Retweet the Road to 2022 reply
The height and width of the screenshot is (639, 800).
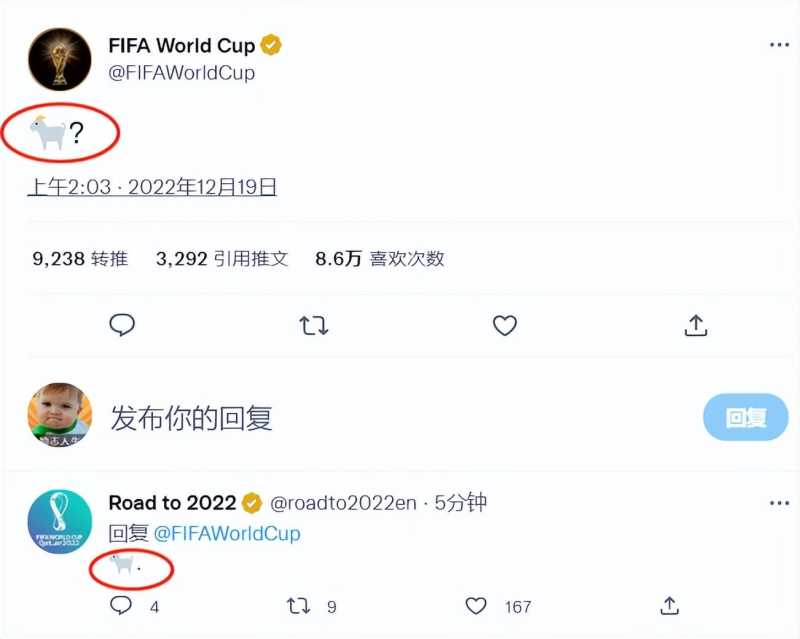click(298, 606)
